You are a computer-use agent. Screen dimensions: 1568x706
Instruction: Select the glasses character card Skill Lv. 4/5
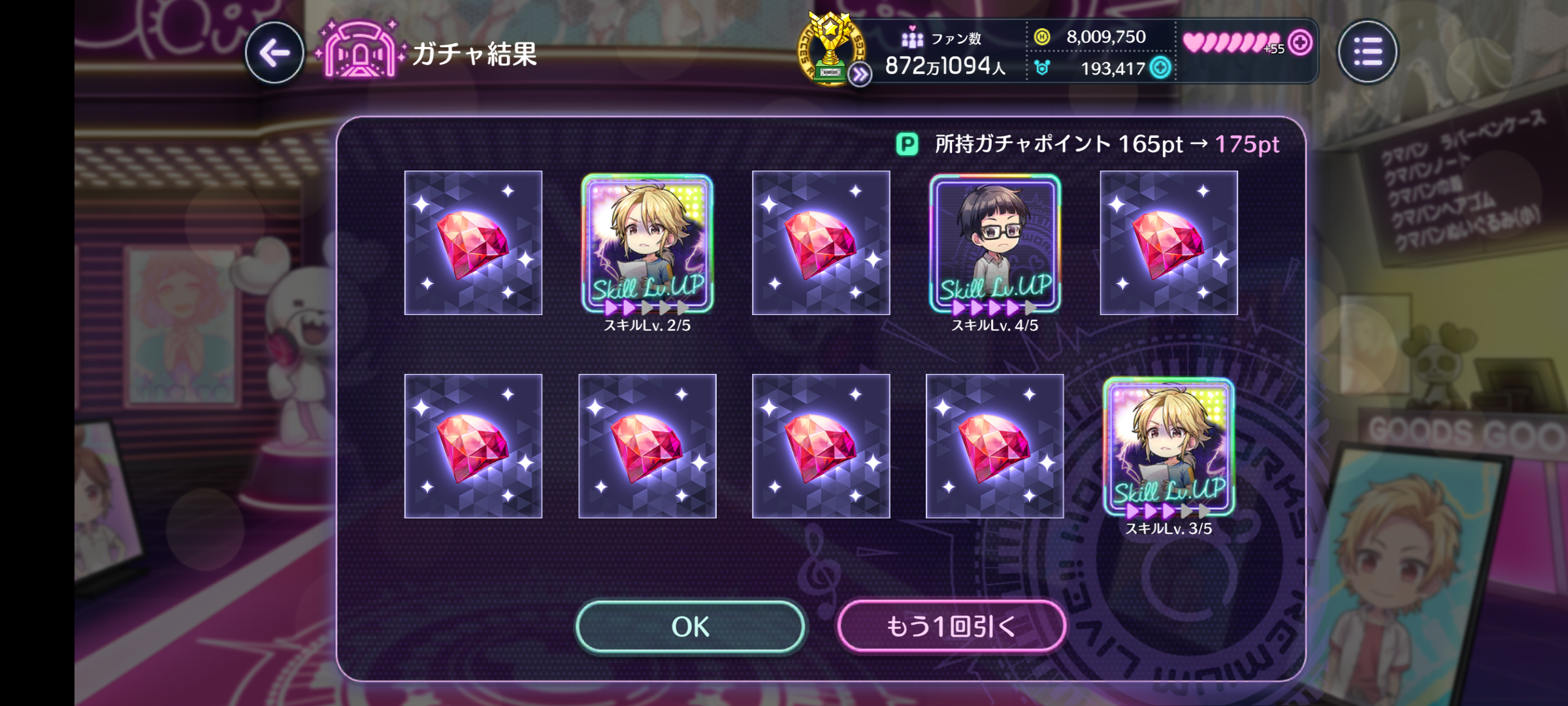994,243
